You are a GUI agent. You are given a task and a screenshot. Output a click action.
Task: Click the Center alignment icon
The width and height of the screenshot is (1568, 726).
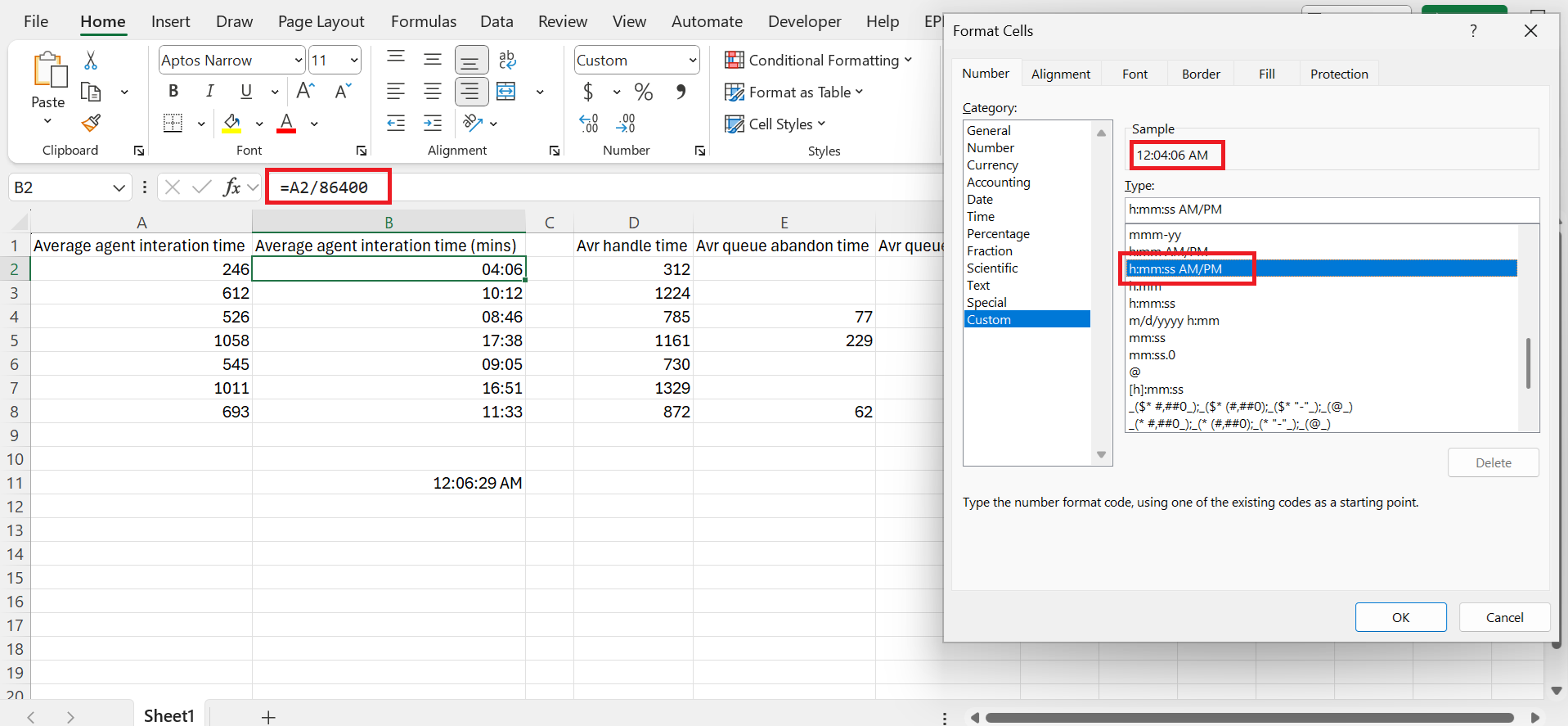[x=433, y=92]
